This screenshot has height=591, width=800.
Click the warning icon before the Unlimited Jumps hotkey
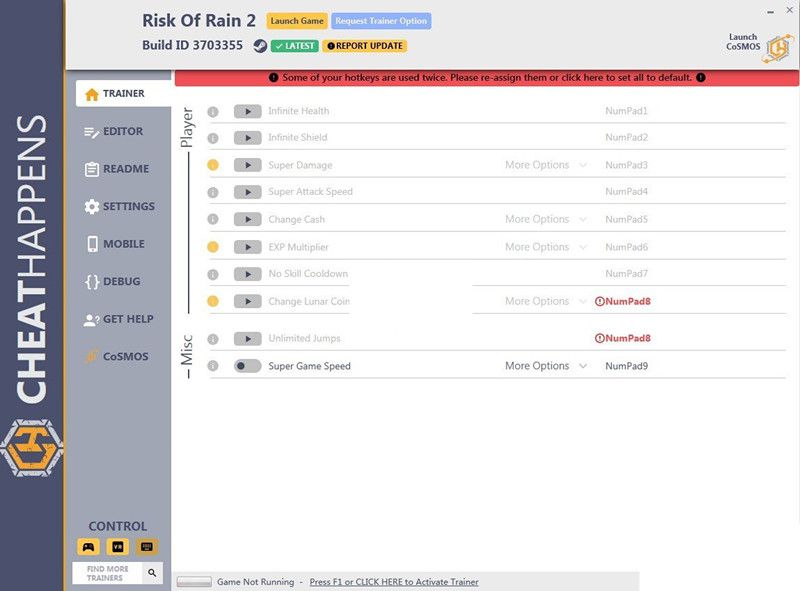pos(599,338)
